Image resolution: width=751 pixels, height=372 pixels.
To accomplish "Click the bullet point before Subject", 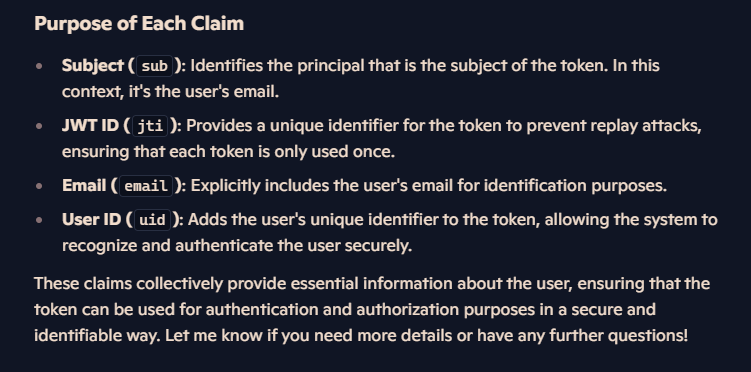I will (39, 66).
